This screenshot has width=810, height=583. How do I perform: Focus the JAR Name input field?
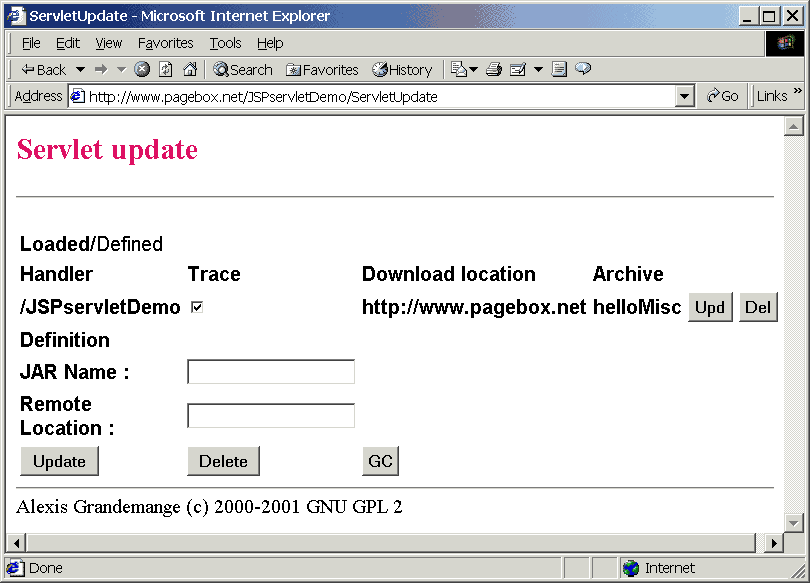pyautogui.click(x=271, y=372)
